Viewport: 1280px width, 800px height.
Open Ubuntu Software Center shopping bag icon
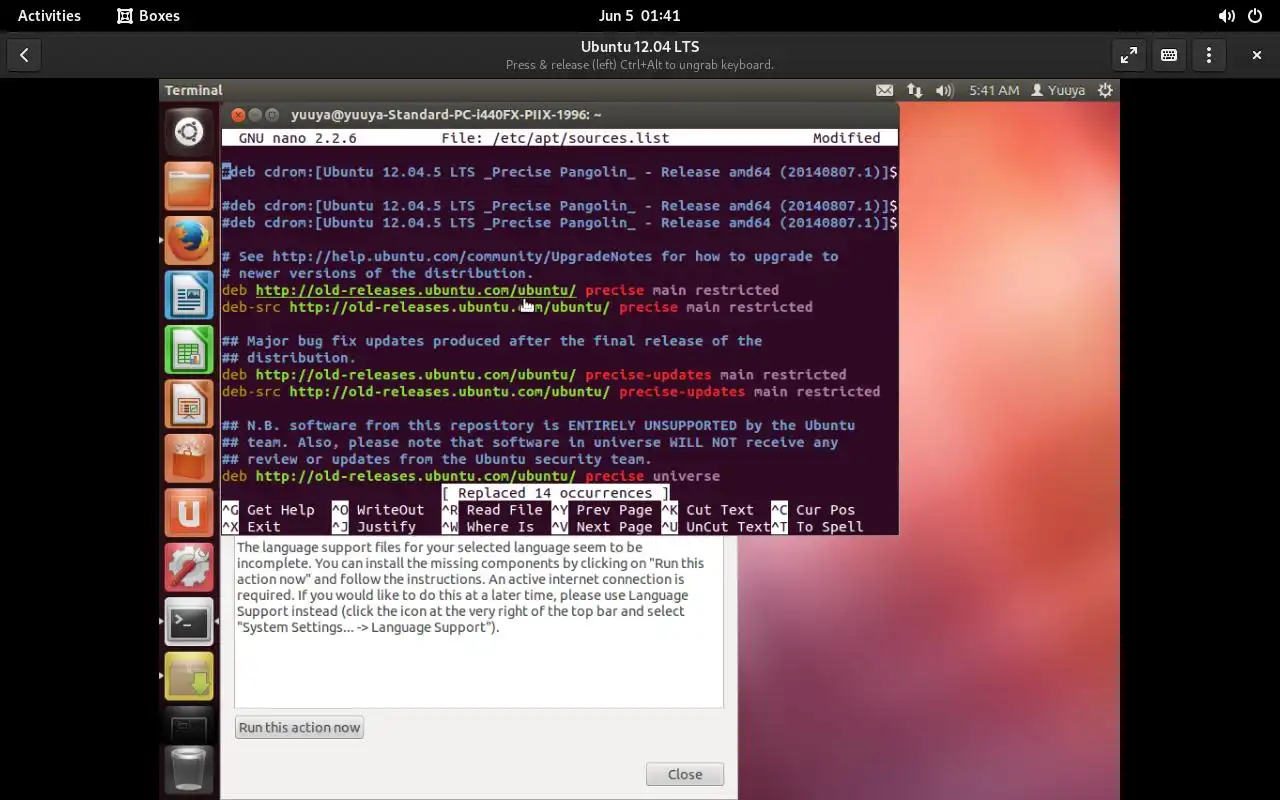click(189, 460)
